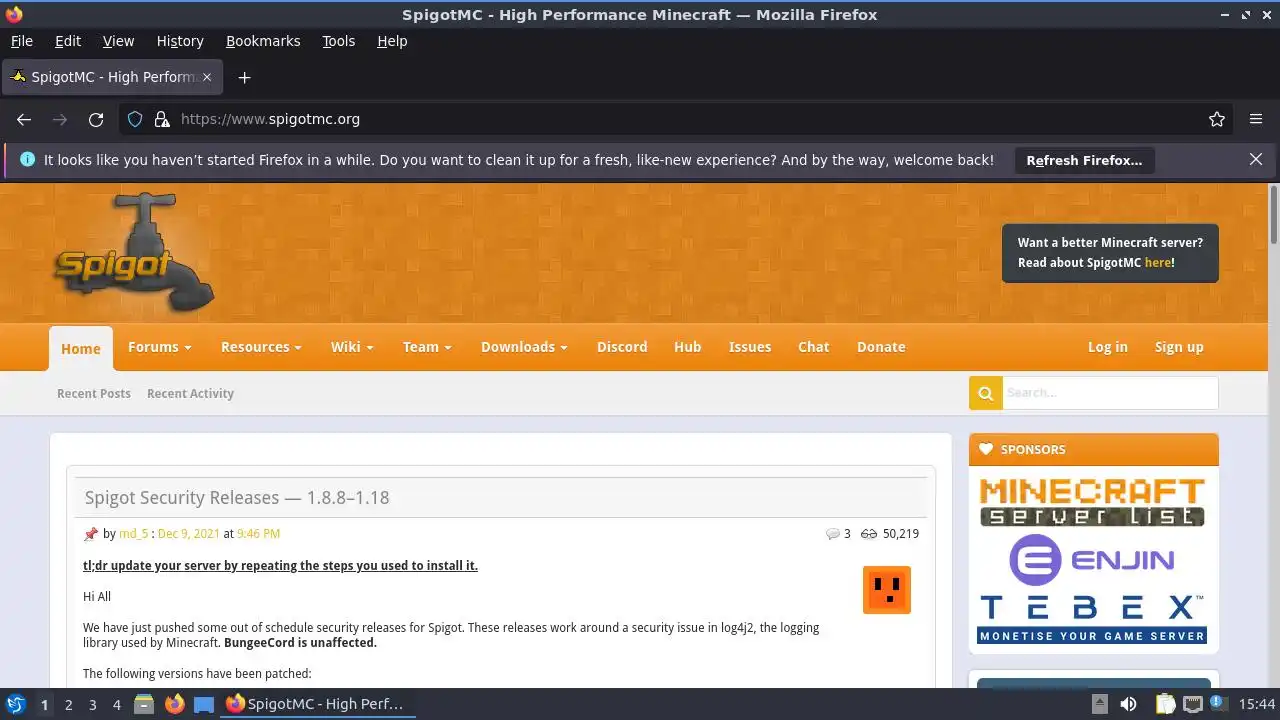
Task: Click the 15:44 clock in the tray
Action: 1257,704
